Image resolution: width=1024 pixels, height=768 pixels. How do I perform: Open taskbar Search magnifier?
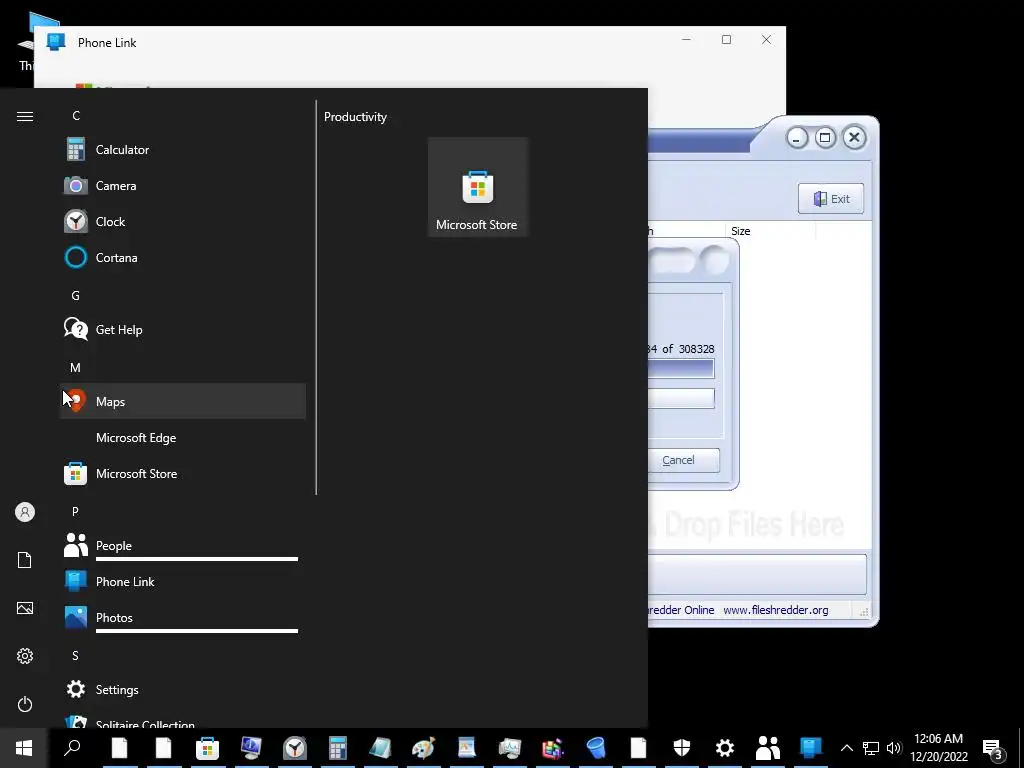coord(72,748)
